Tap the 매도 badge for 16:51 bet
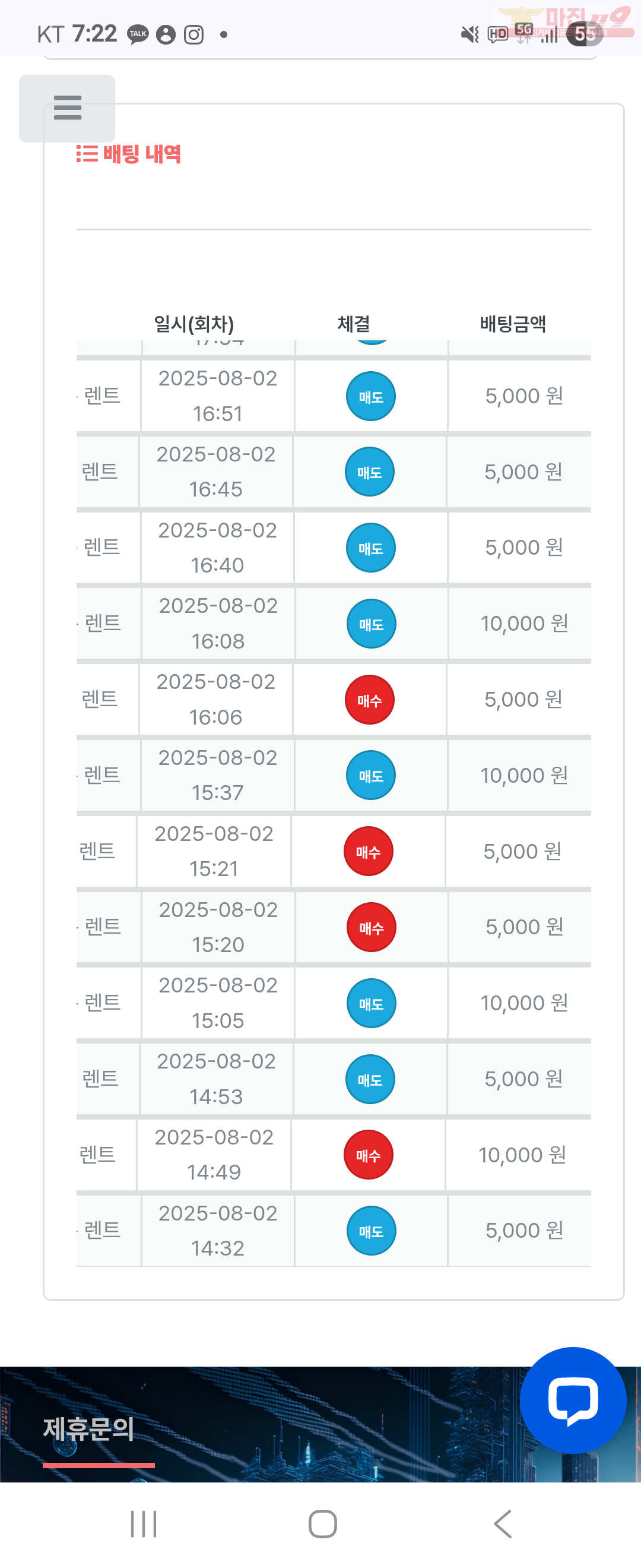The height and width of the screenshot is (1568, 641). click(x=371, y=396)
